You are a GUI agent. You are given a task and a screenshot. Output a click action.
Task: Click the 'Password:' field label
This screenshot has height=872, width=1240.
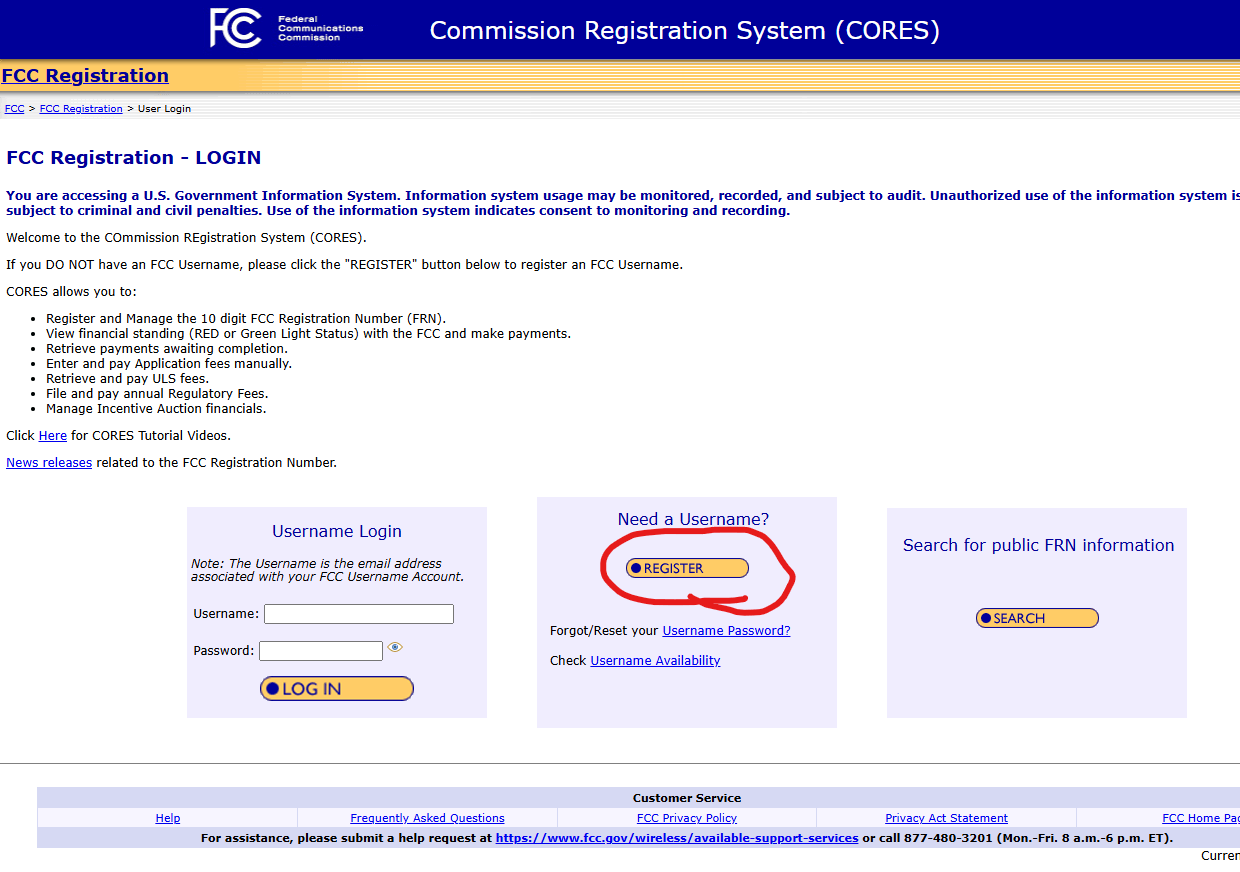[x=224, y=651]
